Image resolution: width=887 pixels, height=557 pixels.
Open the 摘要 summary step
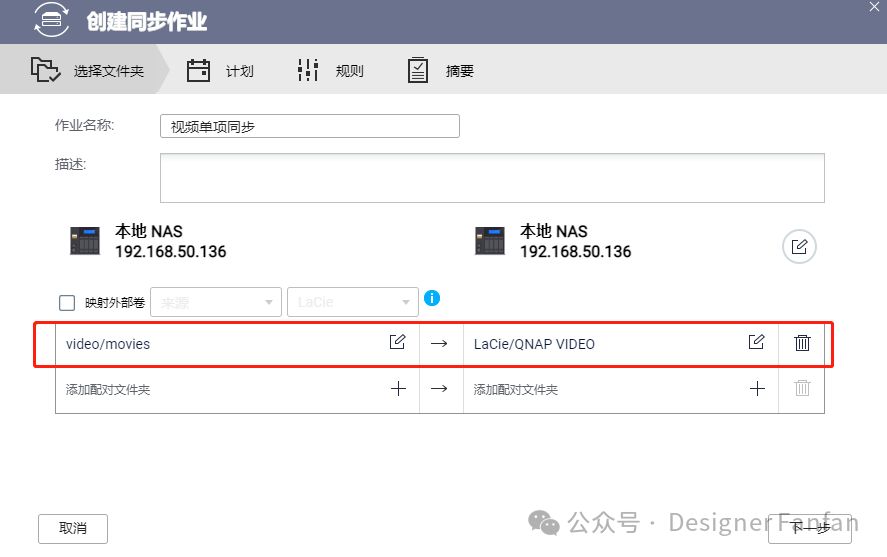point(441,71)
